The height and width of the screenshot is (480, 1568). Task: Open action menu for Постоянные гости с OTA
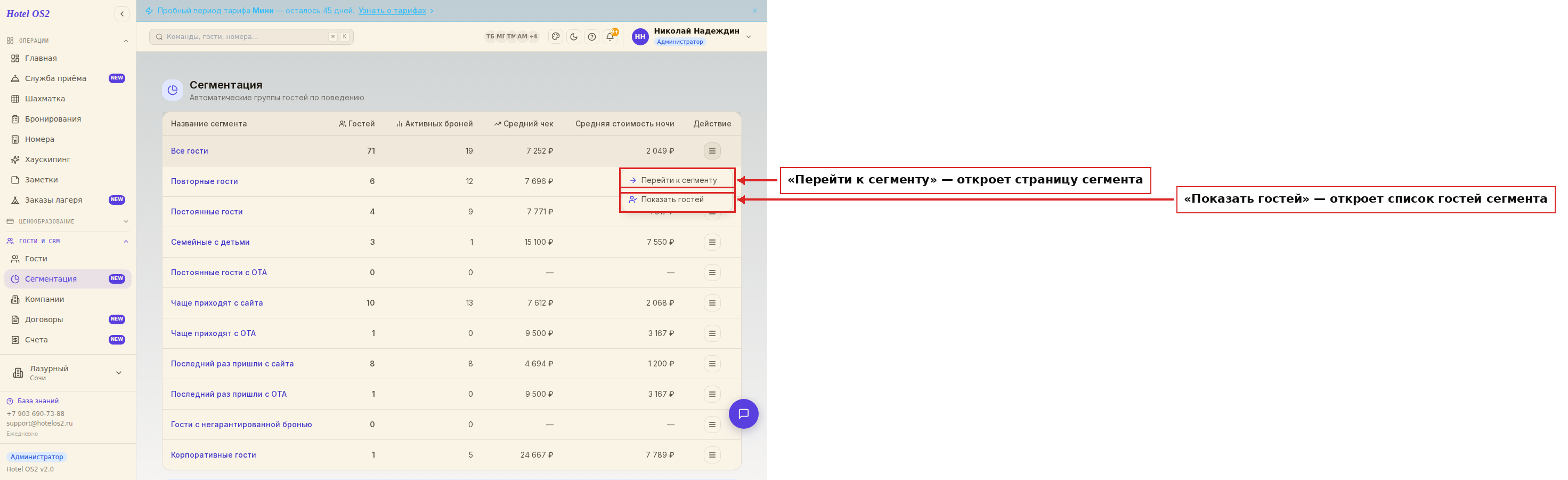click(712, 273)
